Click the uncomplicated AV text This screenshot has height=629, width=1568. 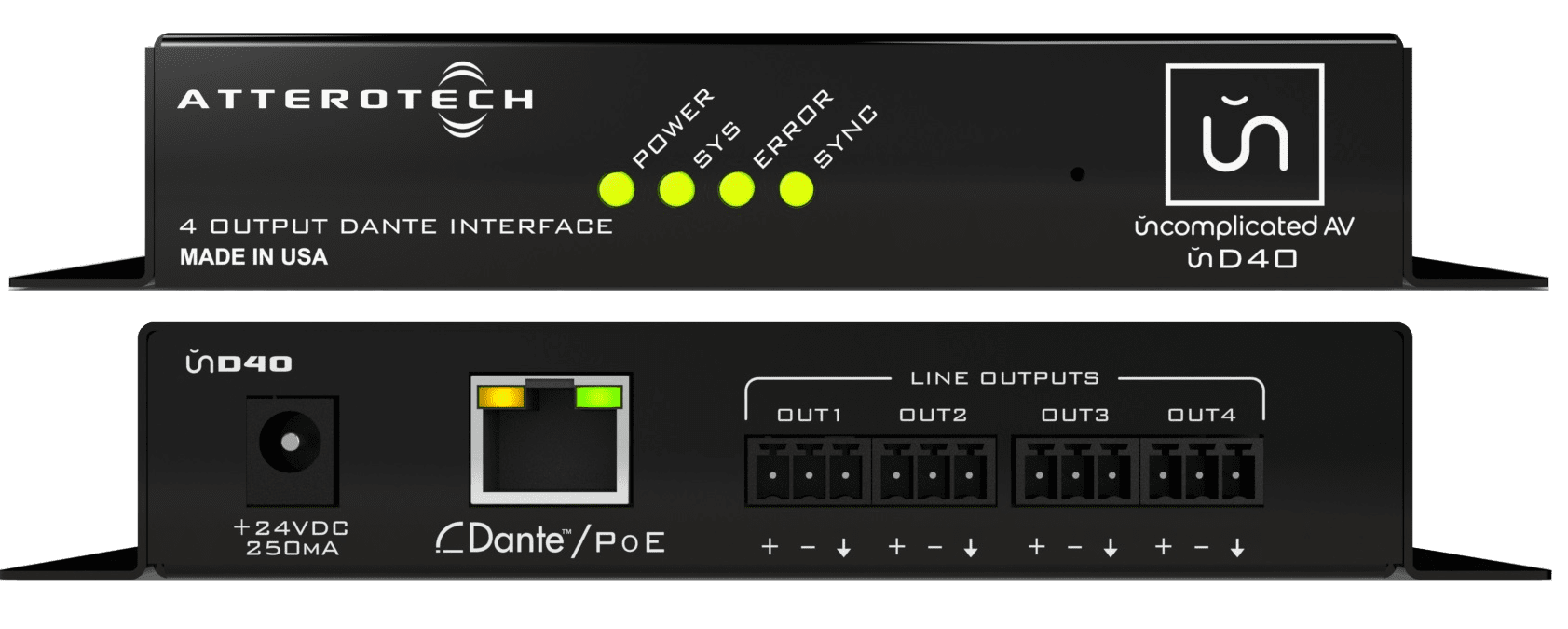pyautogui.click(x=1245, y=226)
